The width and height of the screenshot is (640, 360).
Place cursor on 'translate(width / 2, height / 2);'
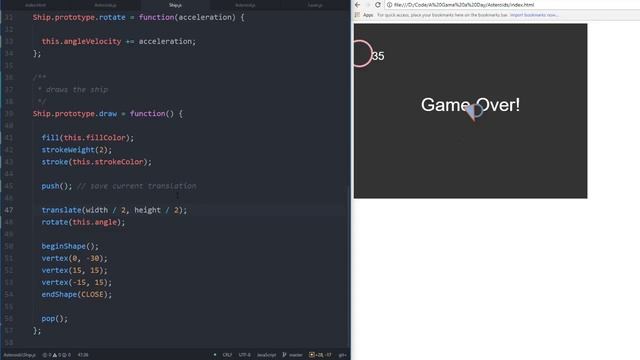click(x=114, y=210)
